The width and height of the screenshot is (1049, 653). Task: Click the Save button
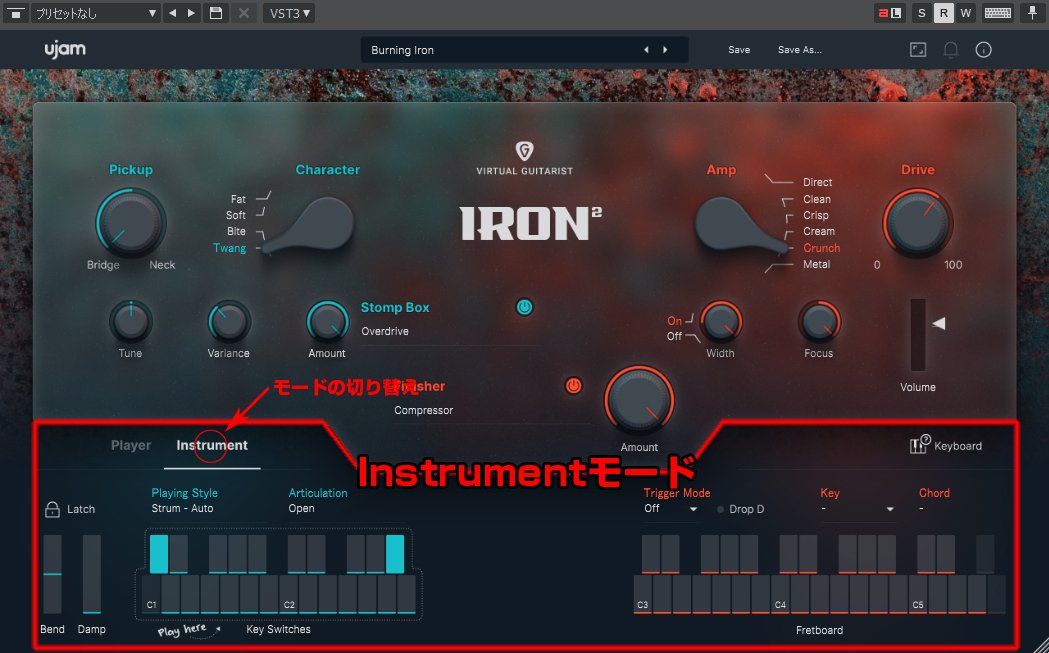(739, 50)
